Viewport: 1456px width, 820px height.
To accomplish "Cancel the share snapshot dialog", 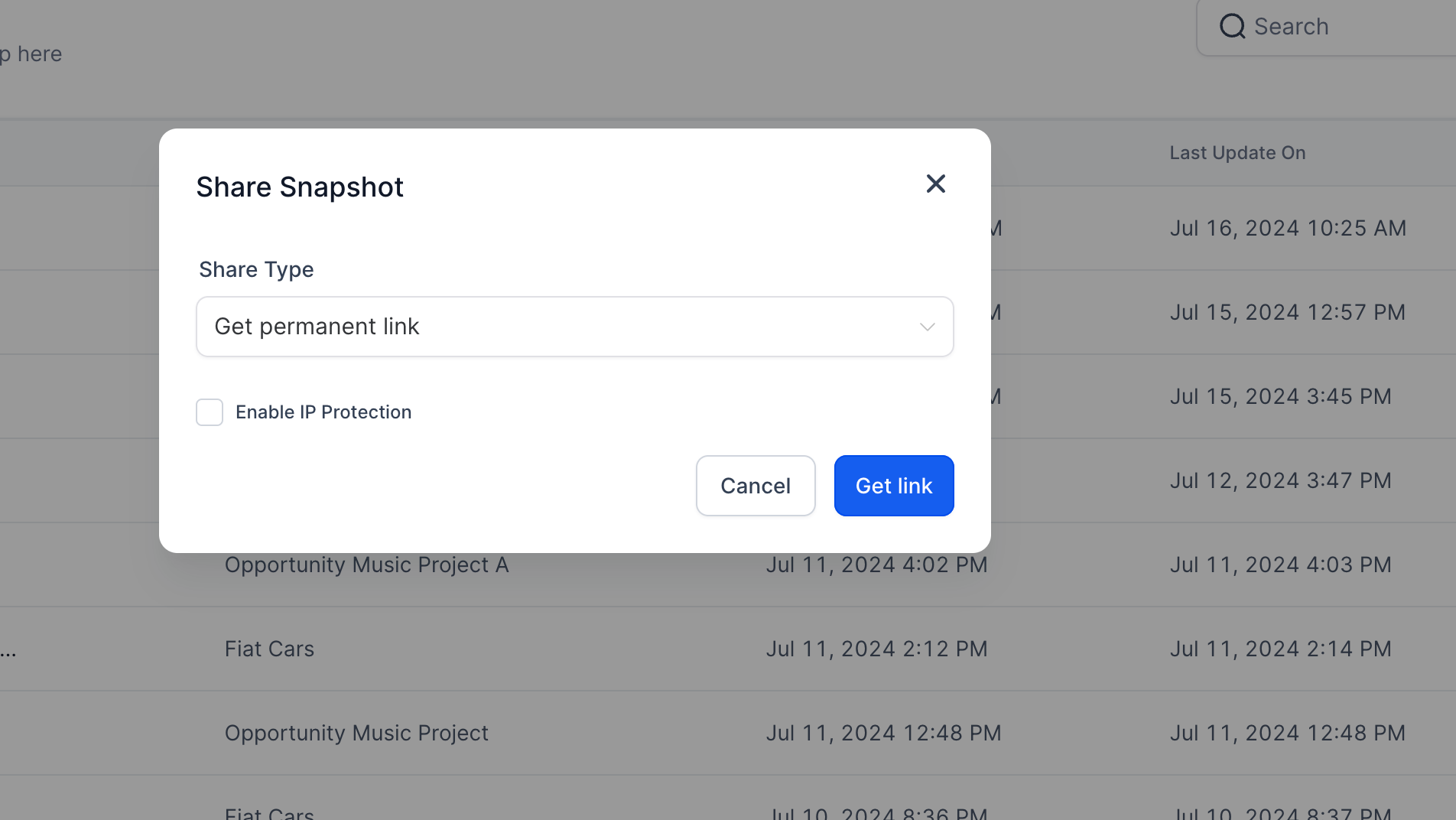I will click(756, 486).
